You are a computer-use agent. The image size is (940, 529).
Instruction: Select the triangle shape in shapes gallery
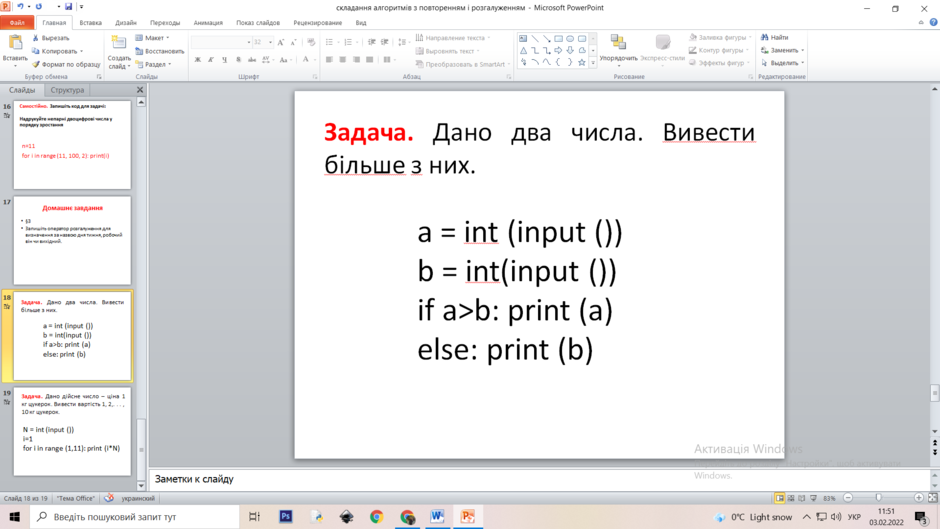(523, 50)
